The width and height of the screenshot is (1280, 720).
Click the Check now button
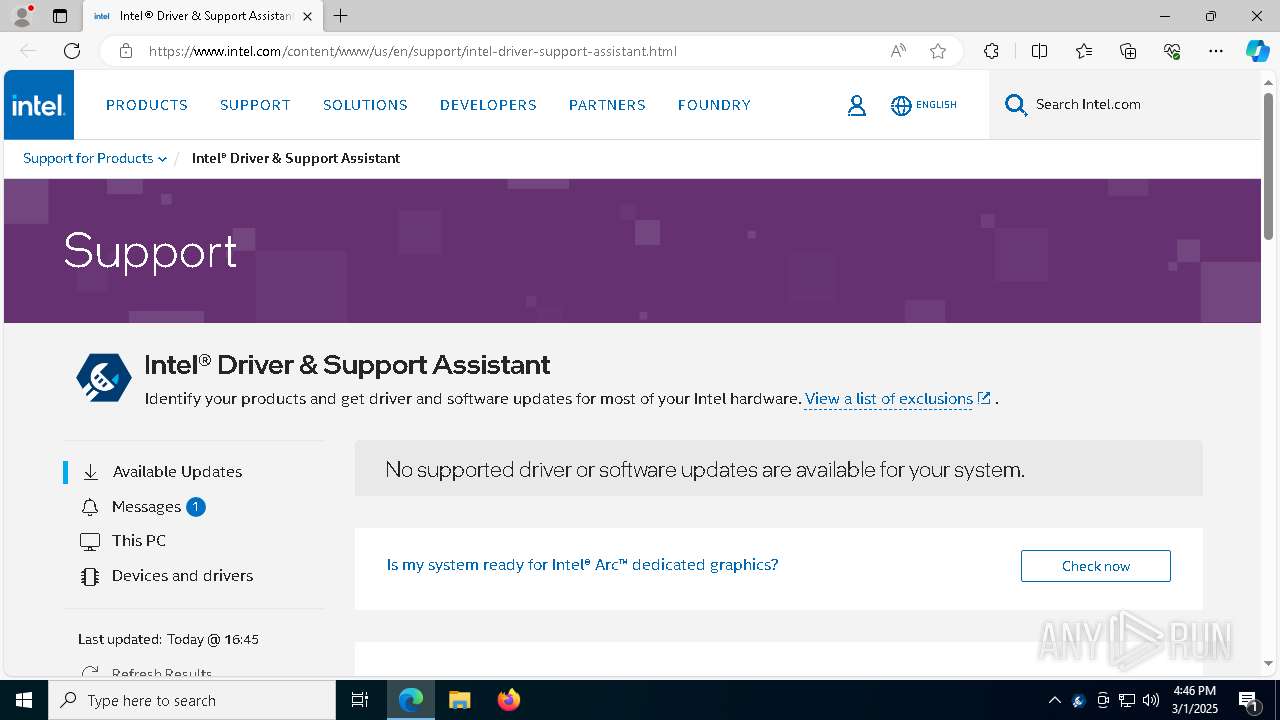(x=1095, y=566)
